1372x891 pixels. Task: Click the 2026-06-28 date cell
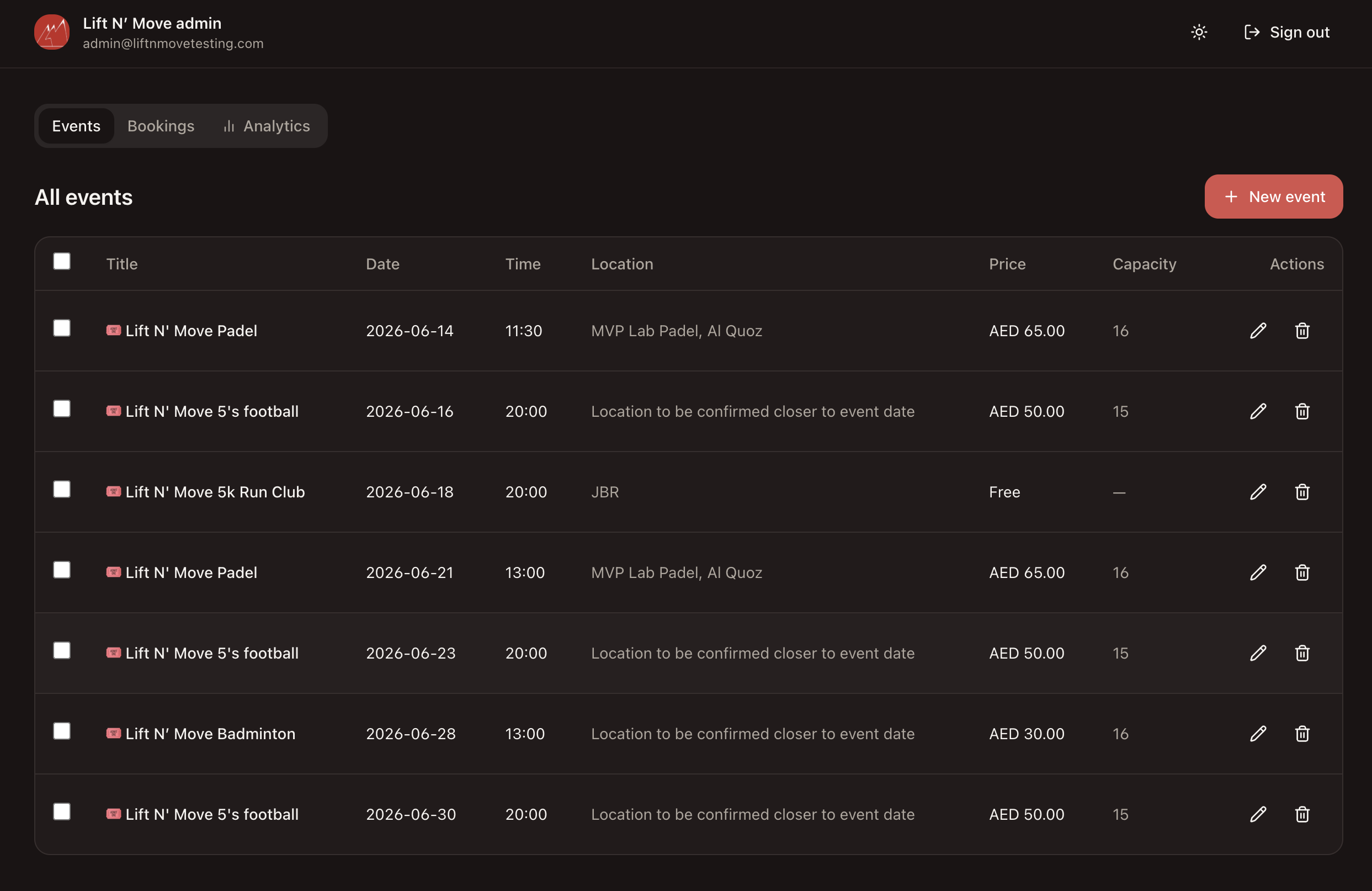[x=411, y=734]
